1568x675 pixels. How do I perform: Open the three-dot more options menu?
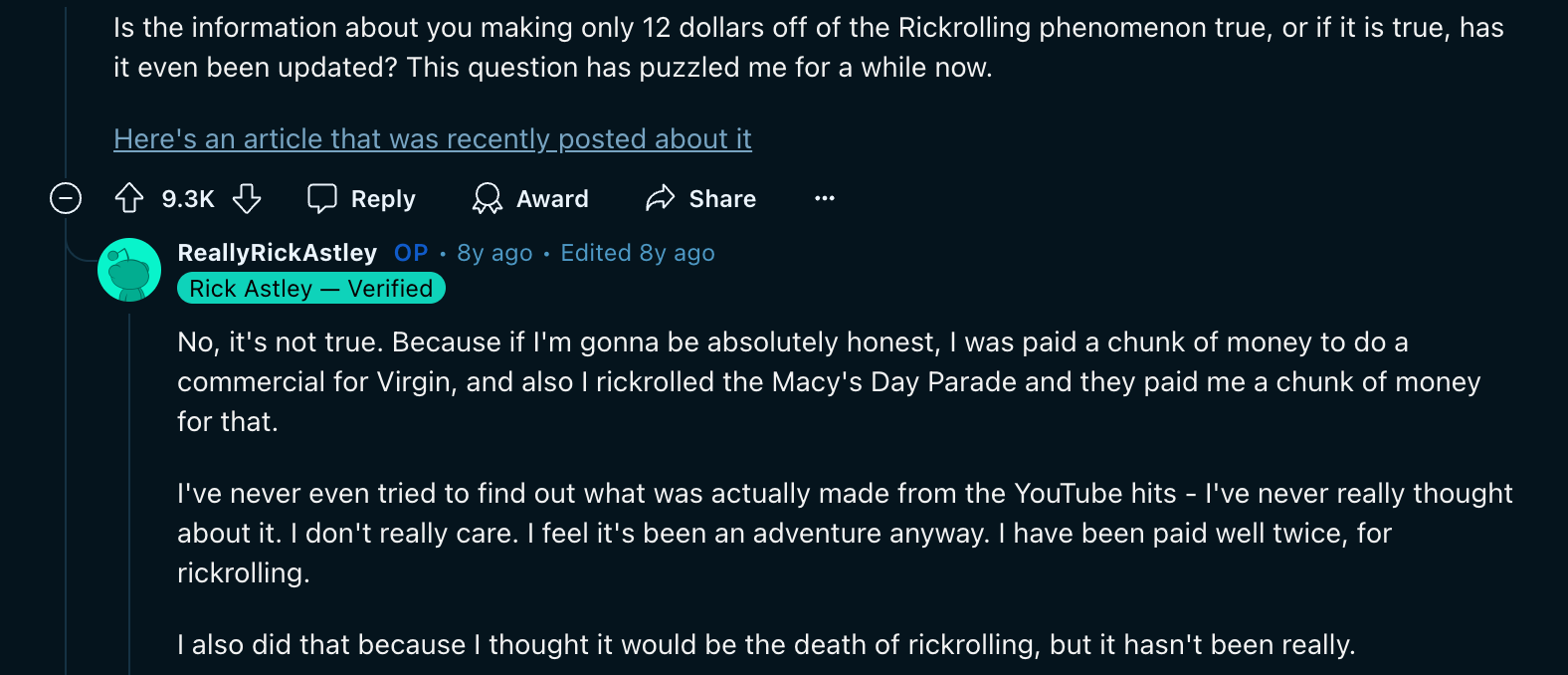click(825, 199)
